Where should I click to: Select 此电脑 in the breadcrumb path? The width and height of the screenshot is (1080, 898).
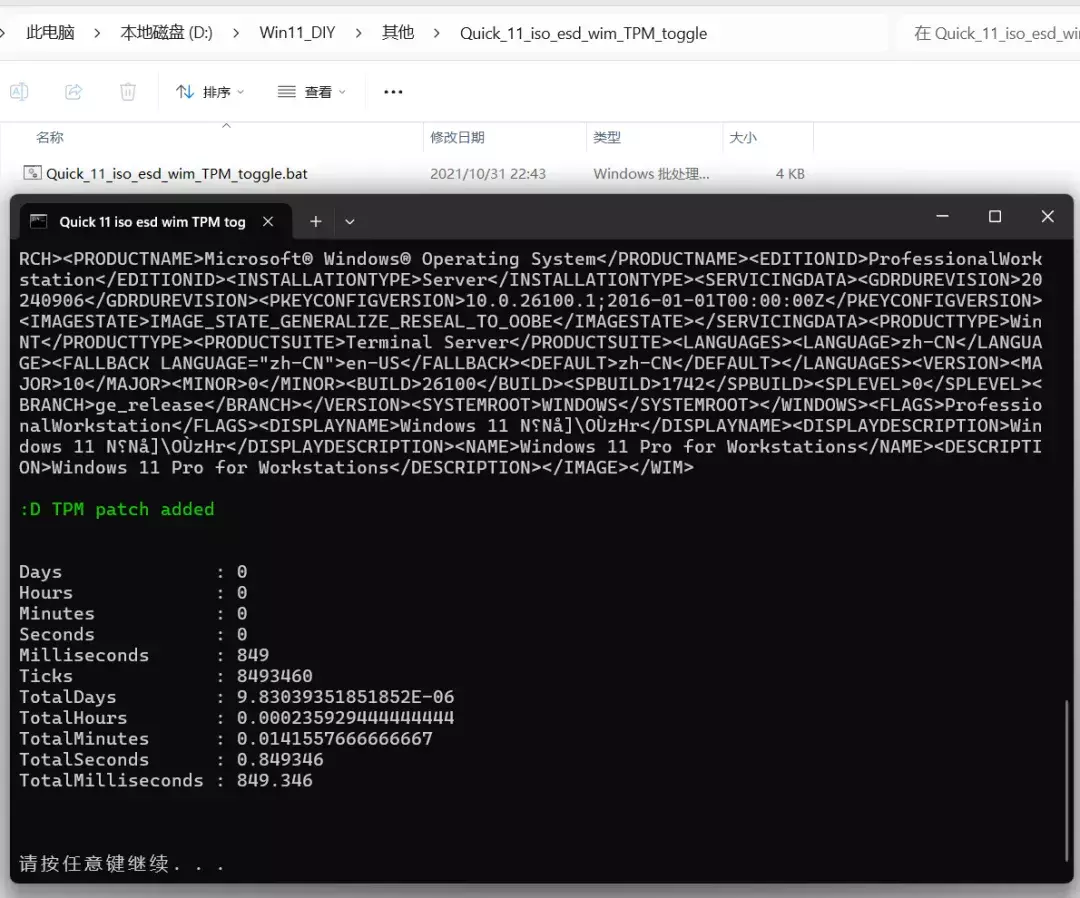pyautogui.click(x=50, y=33)
